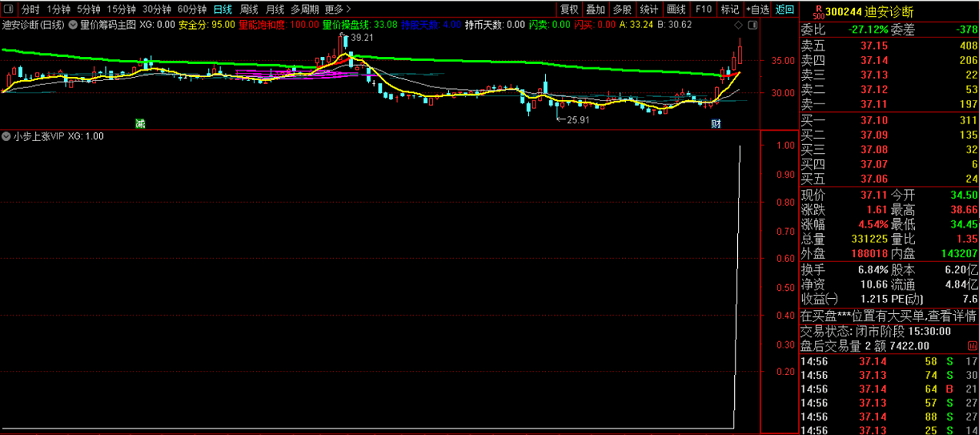Expand the 更多 periods menu

click(338, 9)
